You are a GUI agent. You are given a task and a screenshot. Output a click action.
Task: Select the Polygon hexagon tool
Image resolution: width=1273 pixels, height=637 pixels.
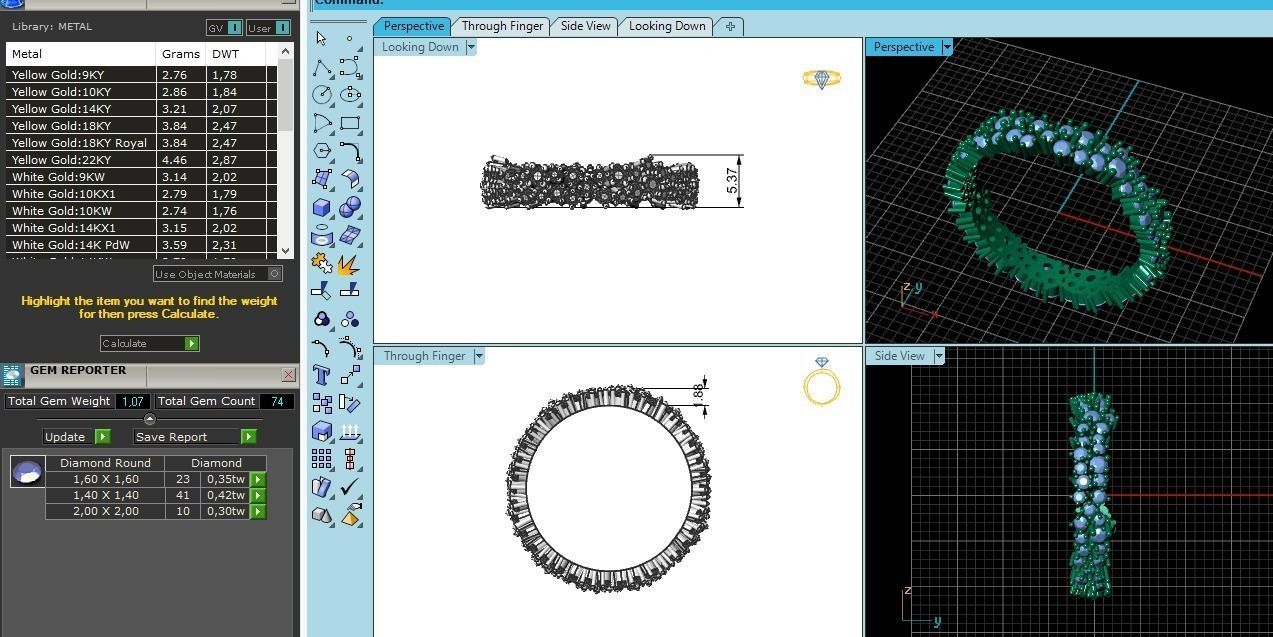point(322,151)
